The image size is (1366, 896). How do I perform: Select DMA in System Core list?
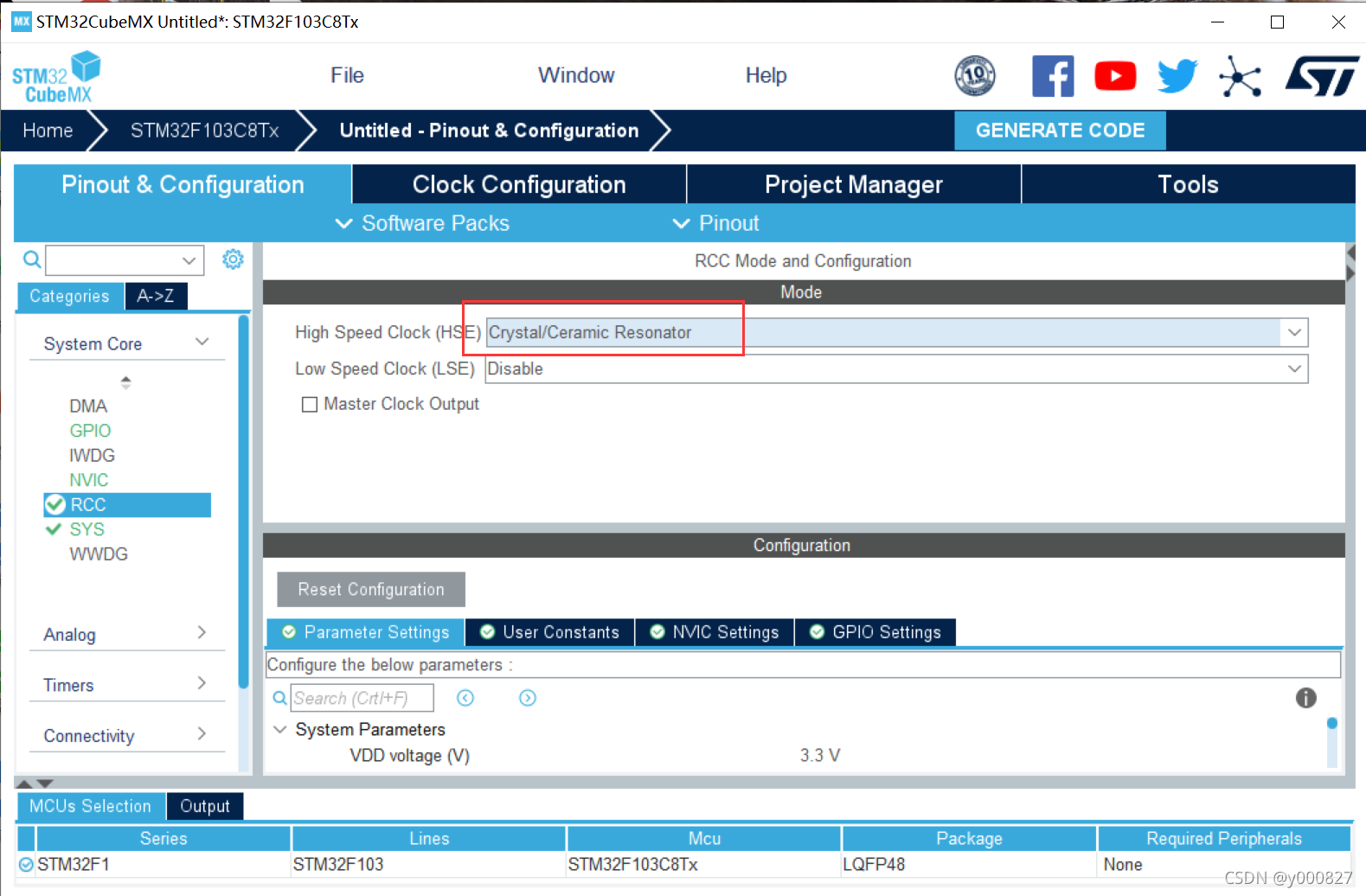(88, 406)
